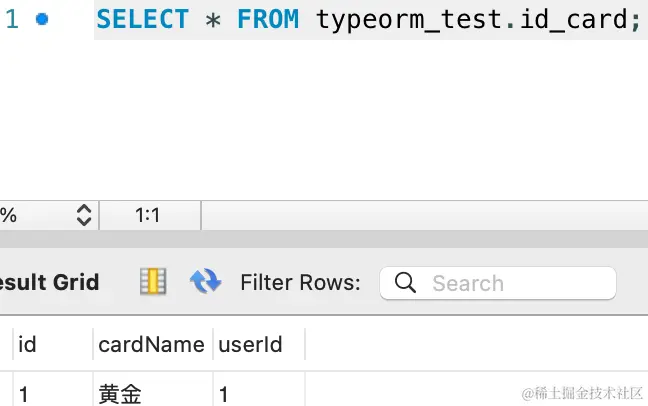
Task: Refresh the result grid data
Action: (205, 282)
